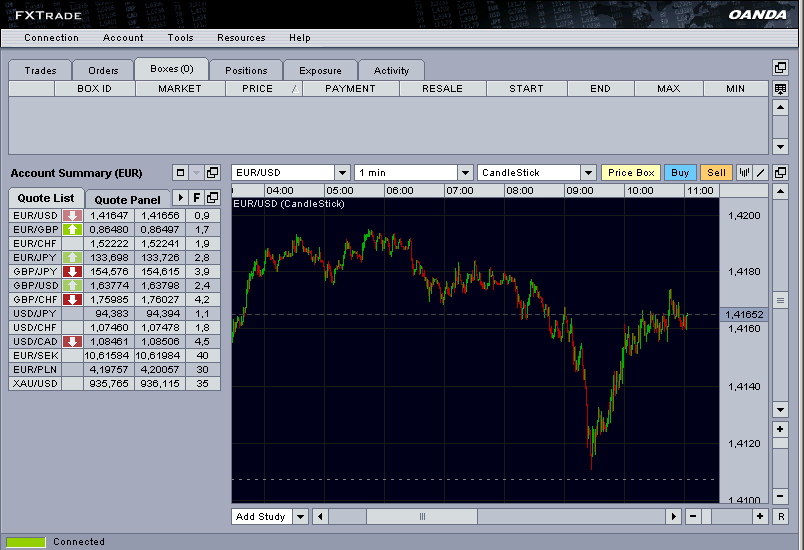The image size is (804, 550).
Task: Switch to the Trades tab
Action: click(x=40, y=71)
